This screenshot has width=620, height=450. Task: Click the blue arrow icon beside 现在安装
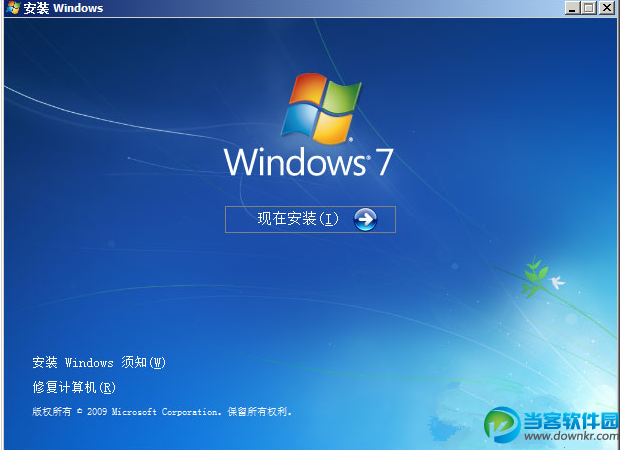point(365,219)
